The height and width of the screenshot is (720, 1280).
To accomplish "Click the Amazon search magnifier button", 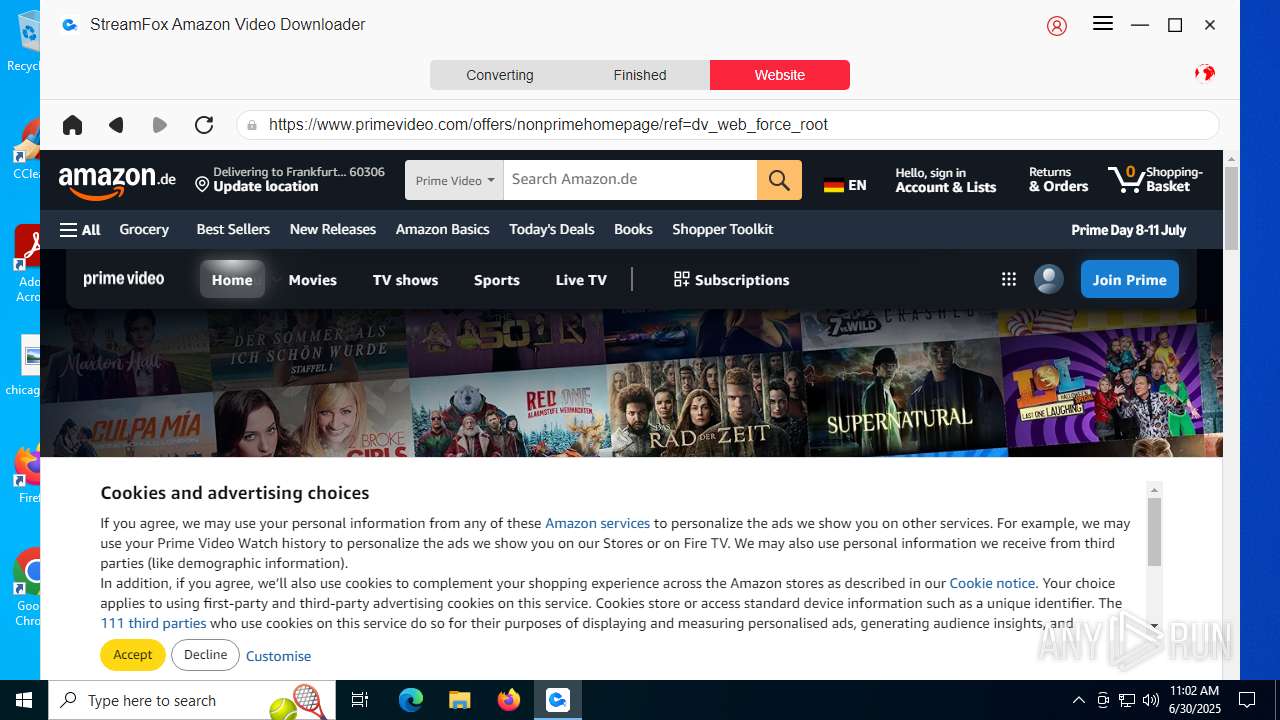I will [779, 180].
